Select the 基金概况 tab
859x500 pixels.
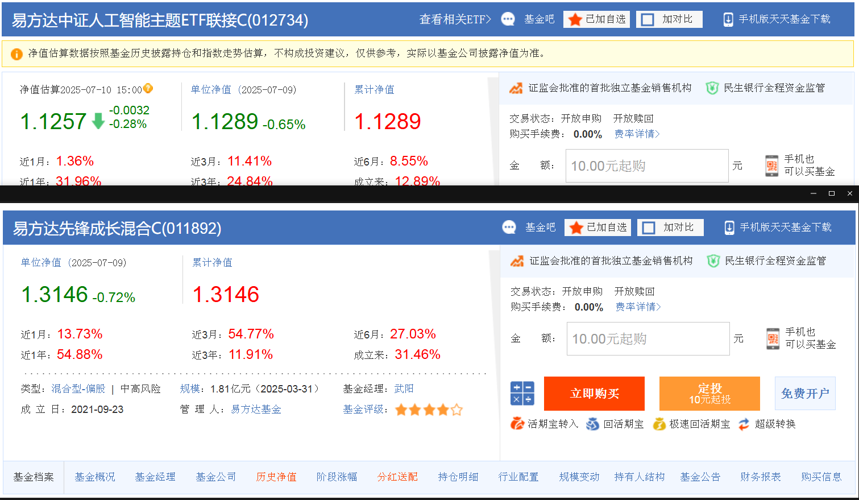click(95, 477)
